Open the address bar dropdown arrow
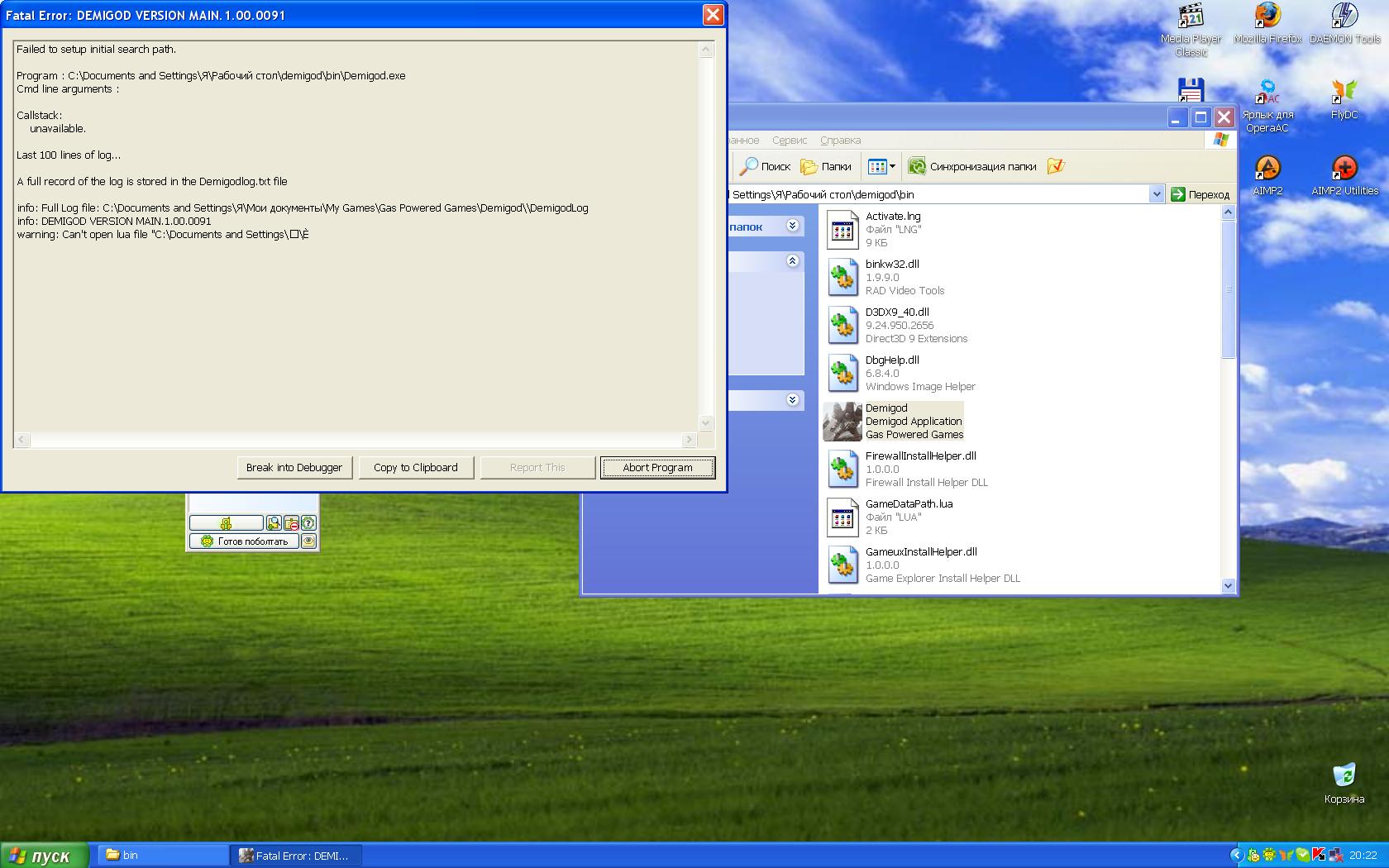 tap(1156, 194)
